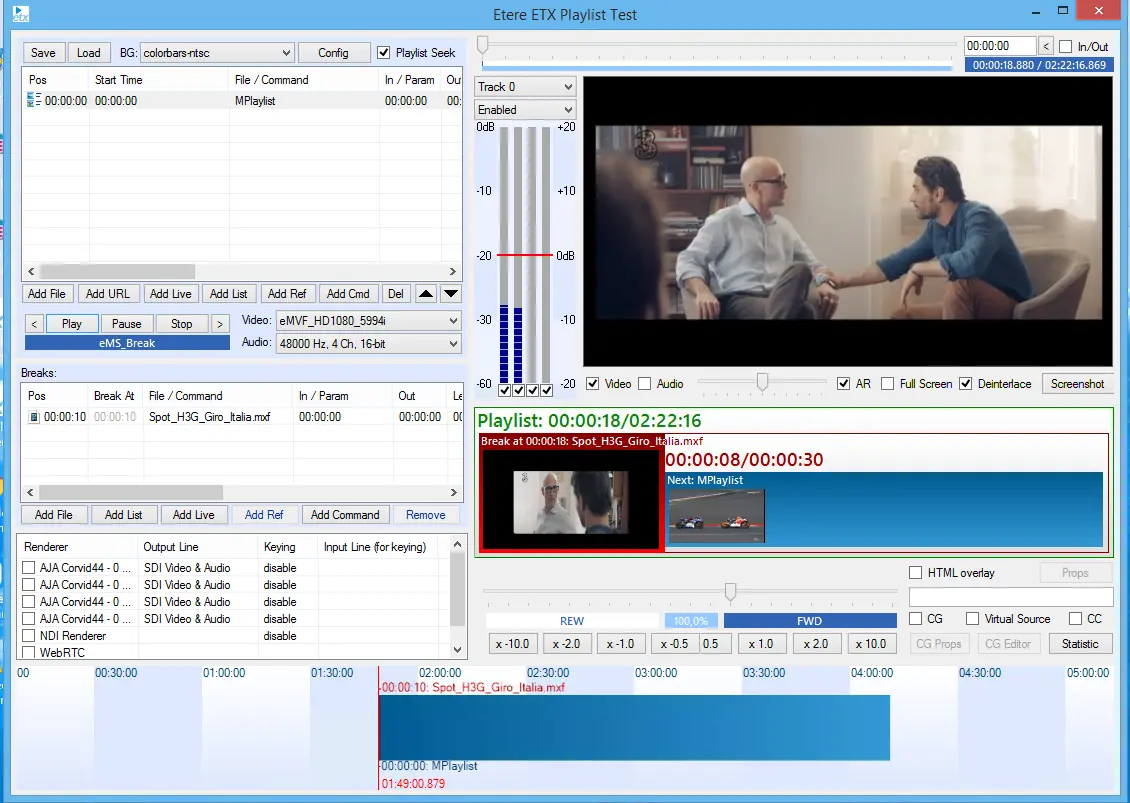Image resolution: width=1130 pixels, height=803 pixels.
Task: Click the MPlaylist item icon in playlist
Action: 33,101
